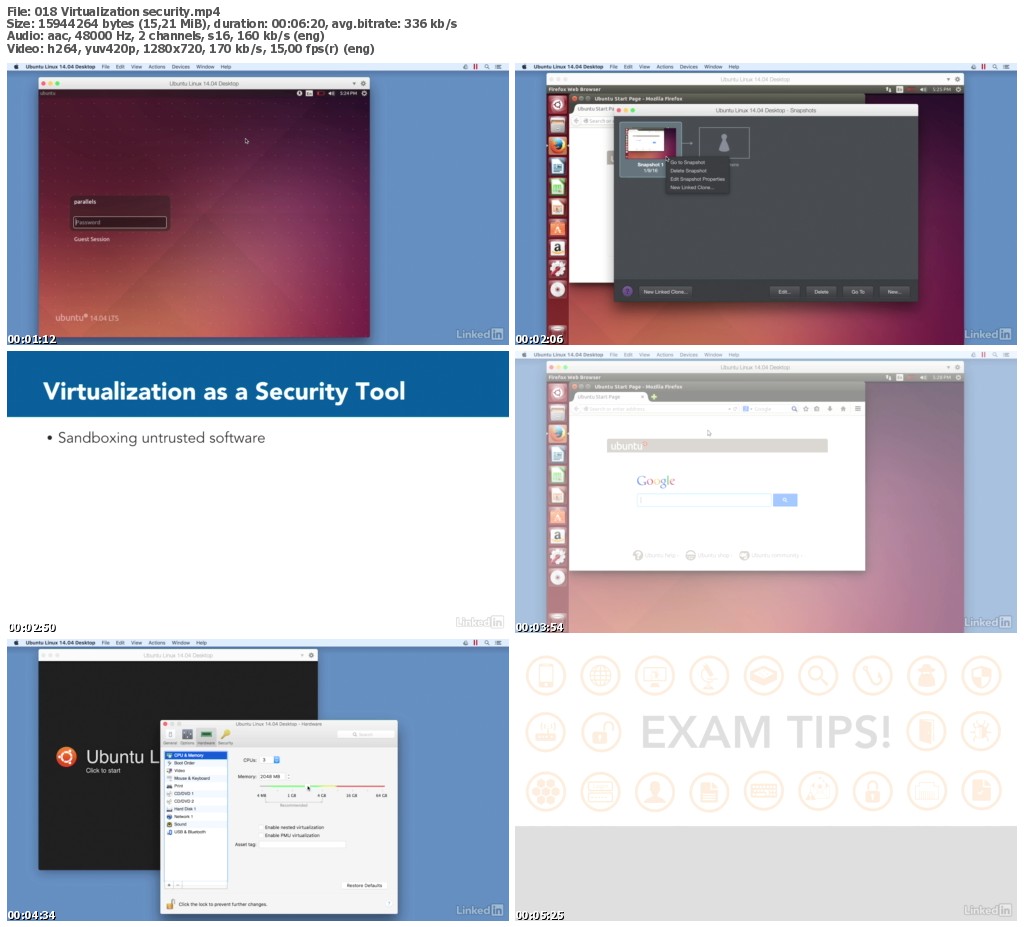1024x927 pixels.
Task: Click gear icon in VM title bar of 00:01:12 frame
Action: pyautogui.click(x=363, y=84)
